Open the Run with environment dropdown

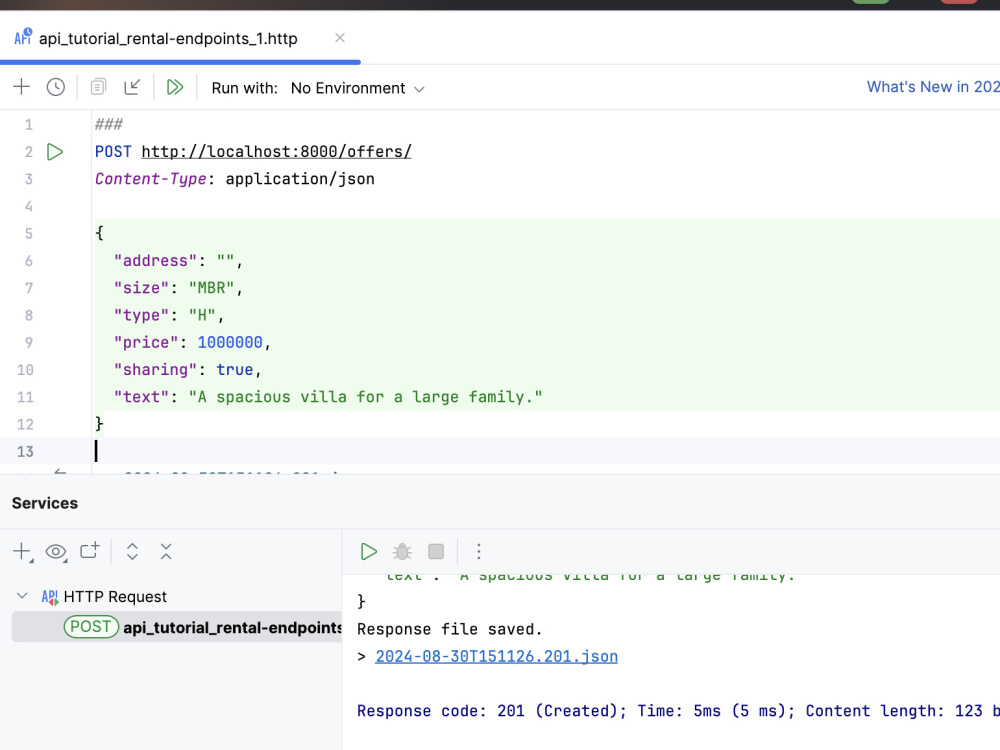coord(357,88)
